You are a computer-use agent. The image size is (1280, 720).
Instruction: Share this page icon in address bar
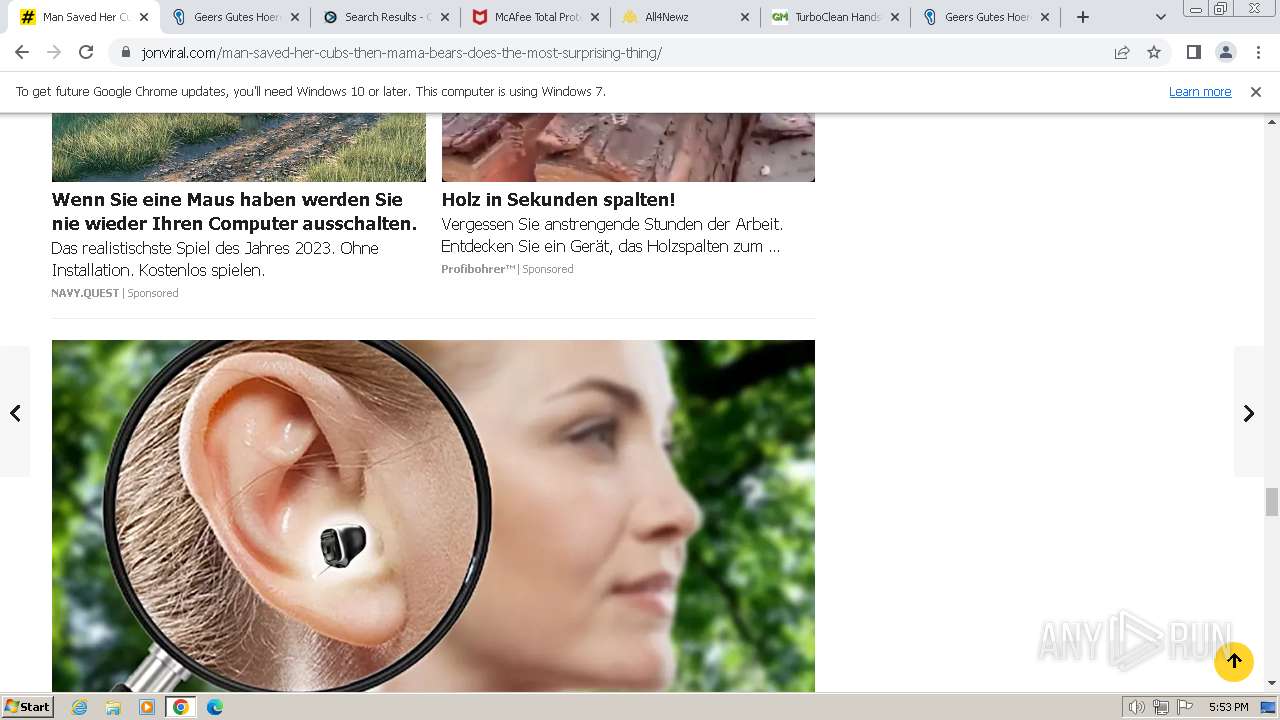(1122, 53)
